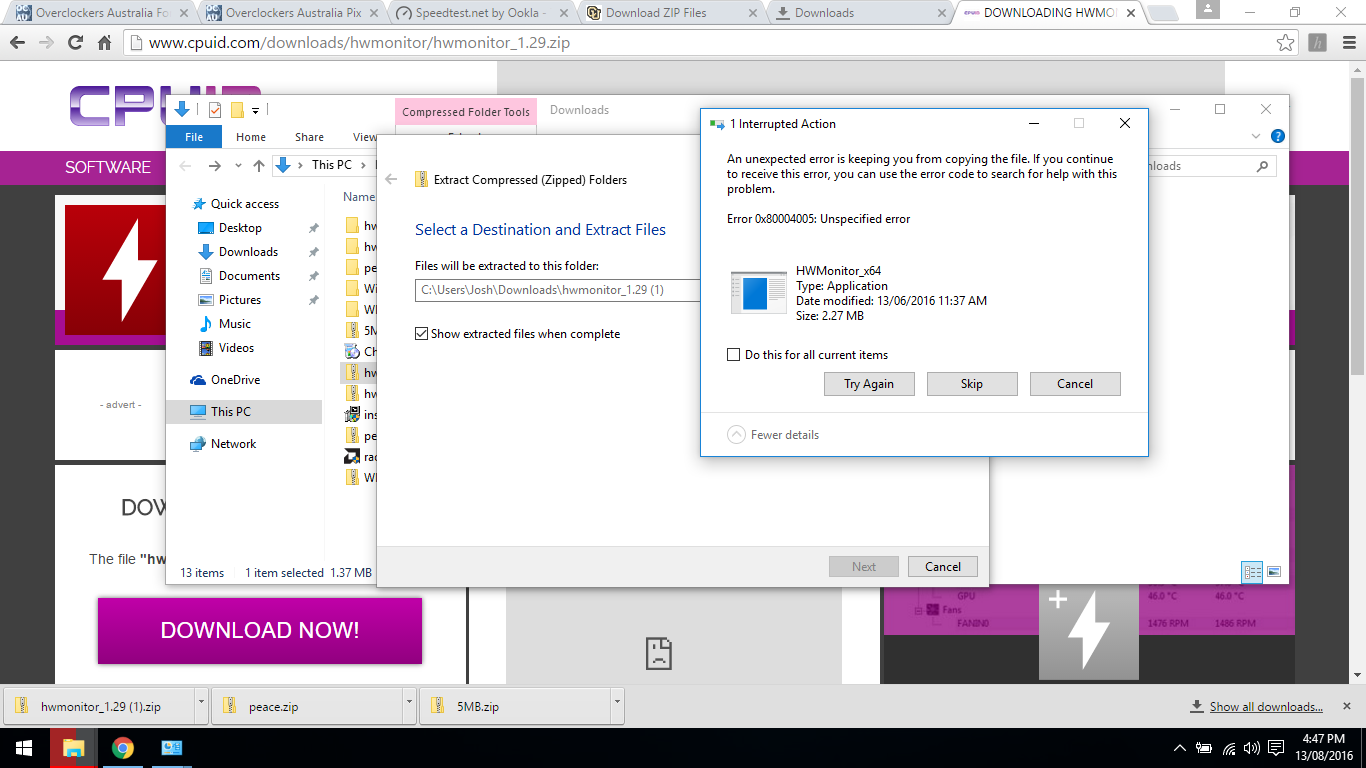Open the Share ribbon tab
1366x768 pixels.
(x=309, y=137)
